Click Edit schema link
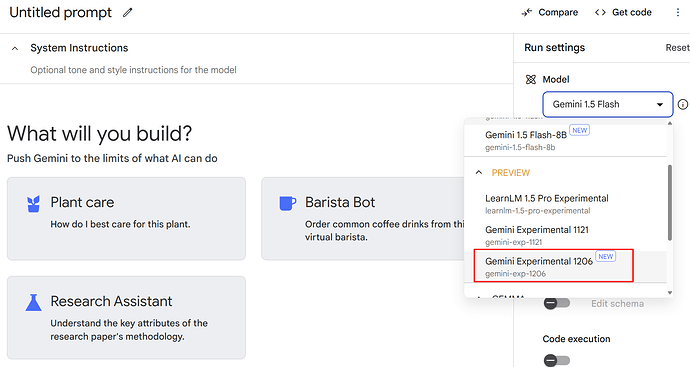The width and height of the screenshot is (690, 367). tap(617, 304)
